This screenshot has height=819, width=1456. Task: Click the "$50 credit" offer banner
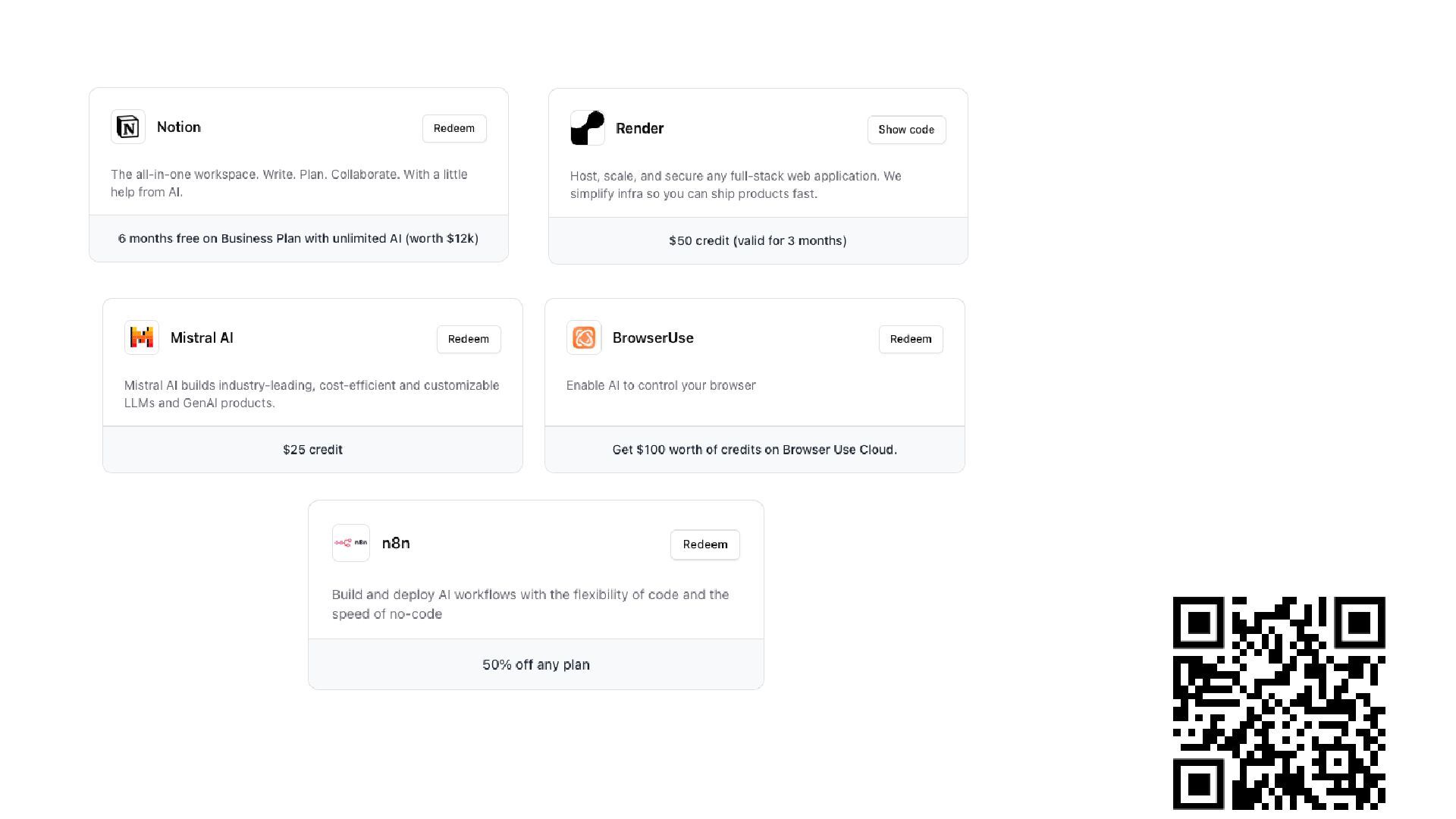(758, 241)
